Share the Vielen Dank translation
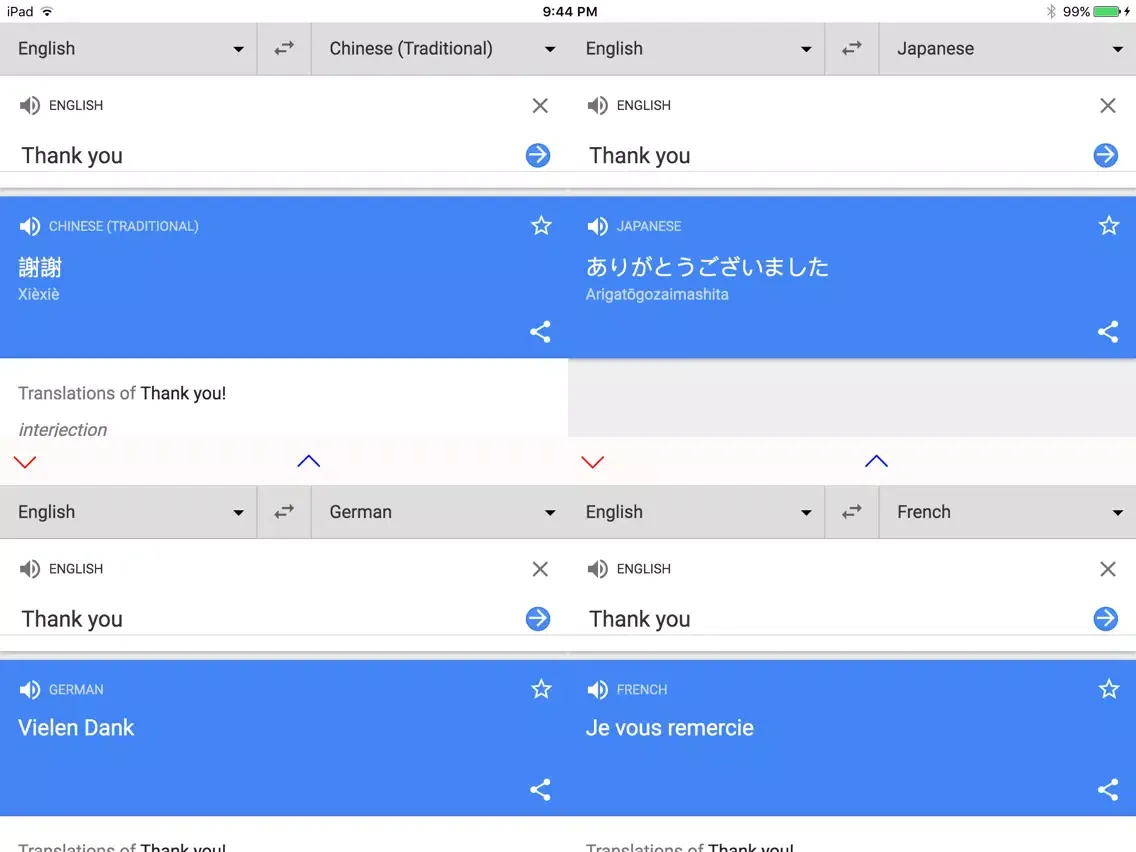This screenshot has width=1136, height=852. (540, 790)
